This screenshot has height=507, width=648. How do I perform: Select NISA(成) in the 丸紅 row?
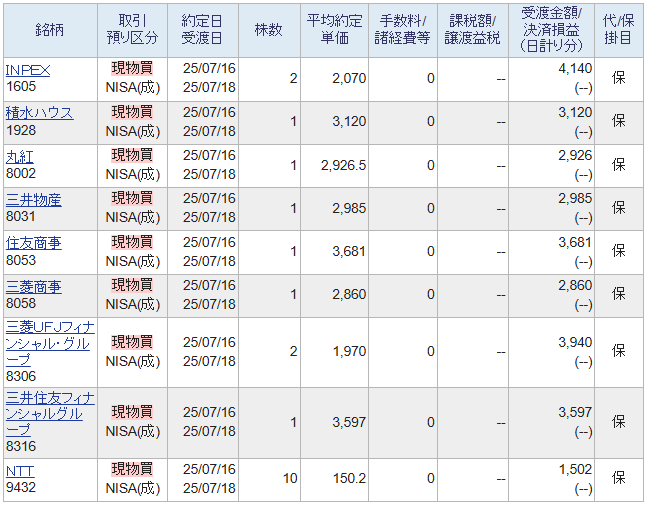tap(133, 175)
